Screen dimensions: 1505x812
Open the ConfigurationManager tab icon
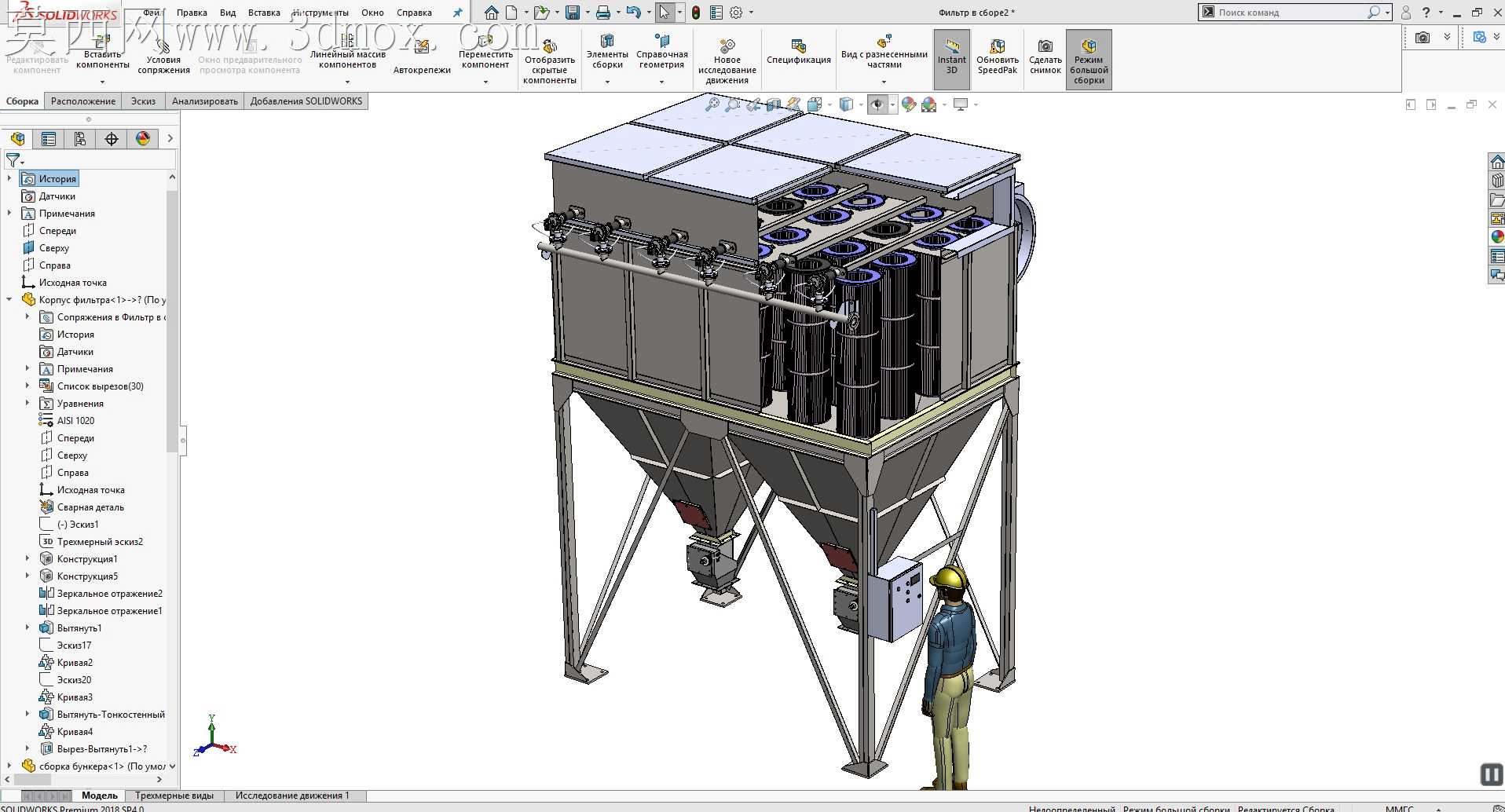[80, 139]
